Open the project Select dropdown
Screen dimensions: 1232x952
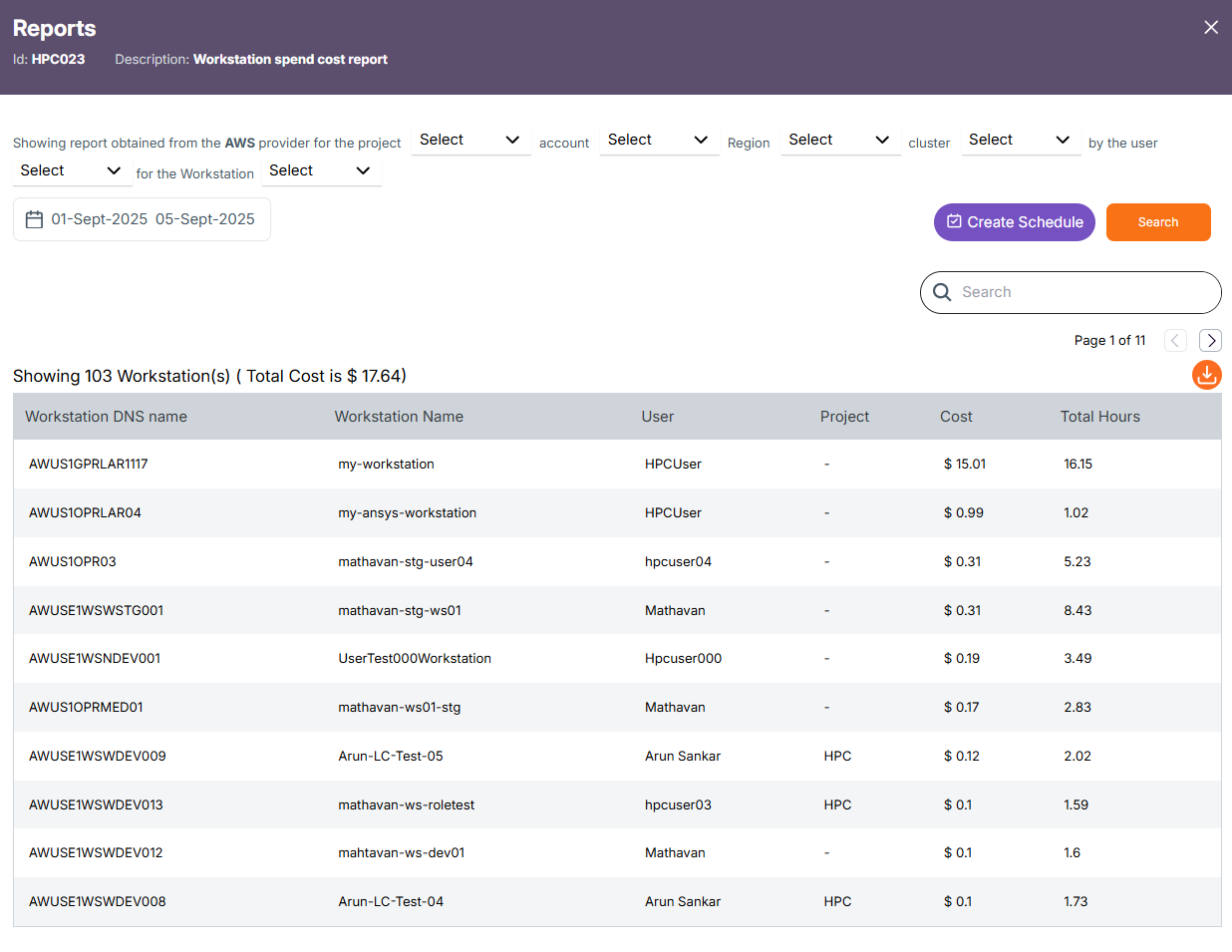click(470, 140)
